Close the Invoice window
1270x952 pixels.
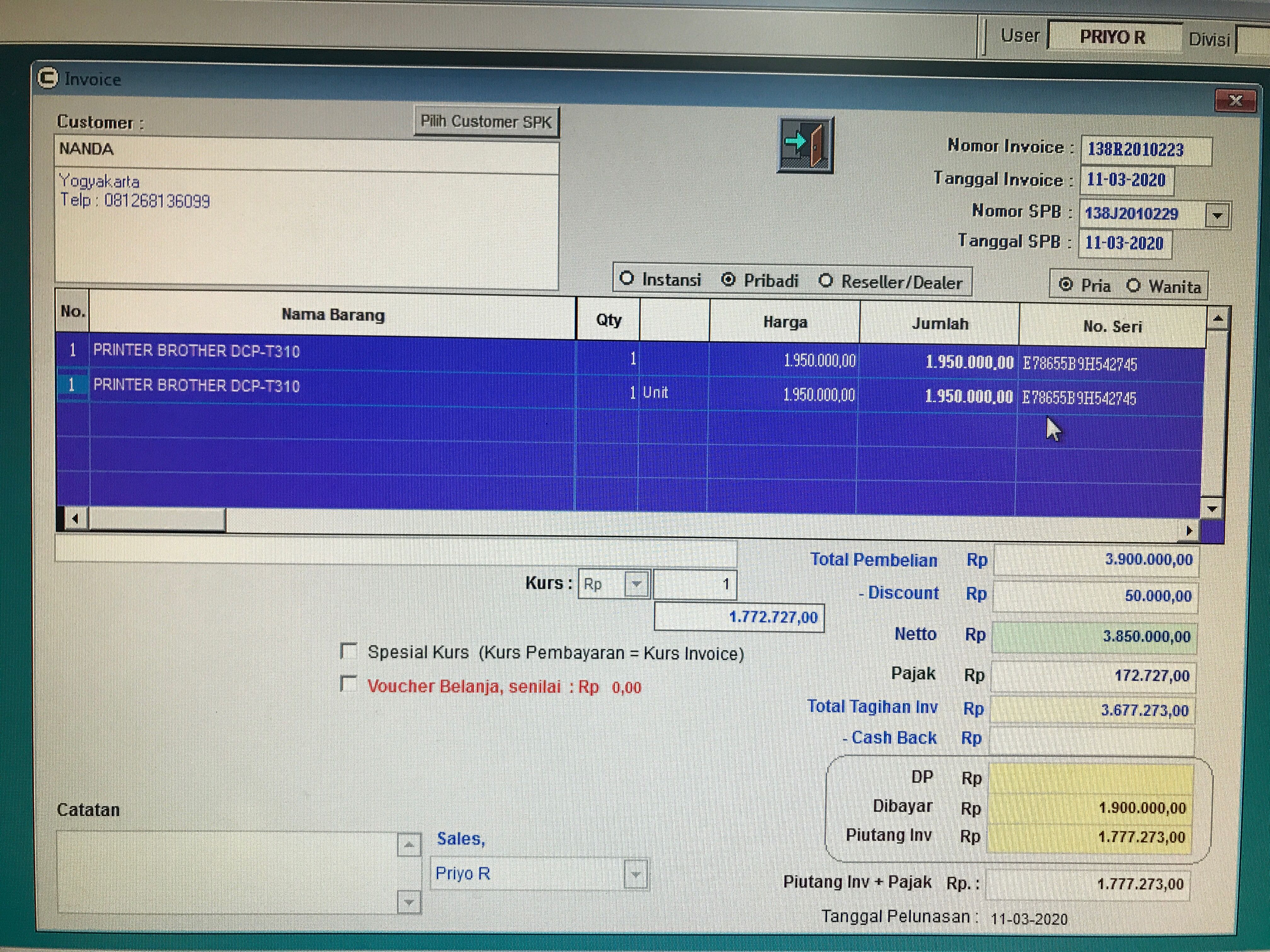[x=1236, y=101]
